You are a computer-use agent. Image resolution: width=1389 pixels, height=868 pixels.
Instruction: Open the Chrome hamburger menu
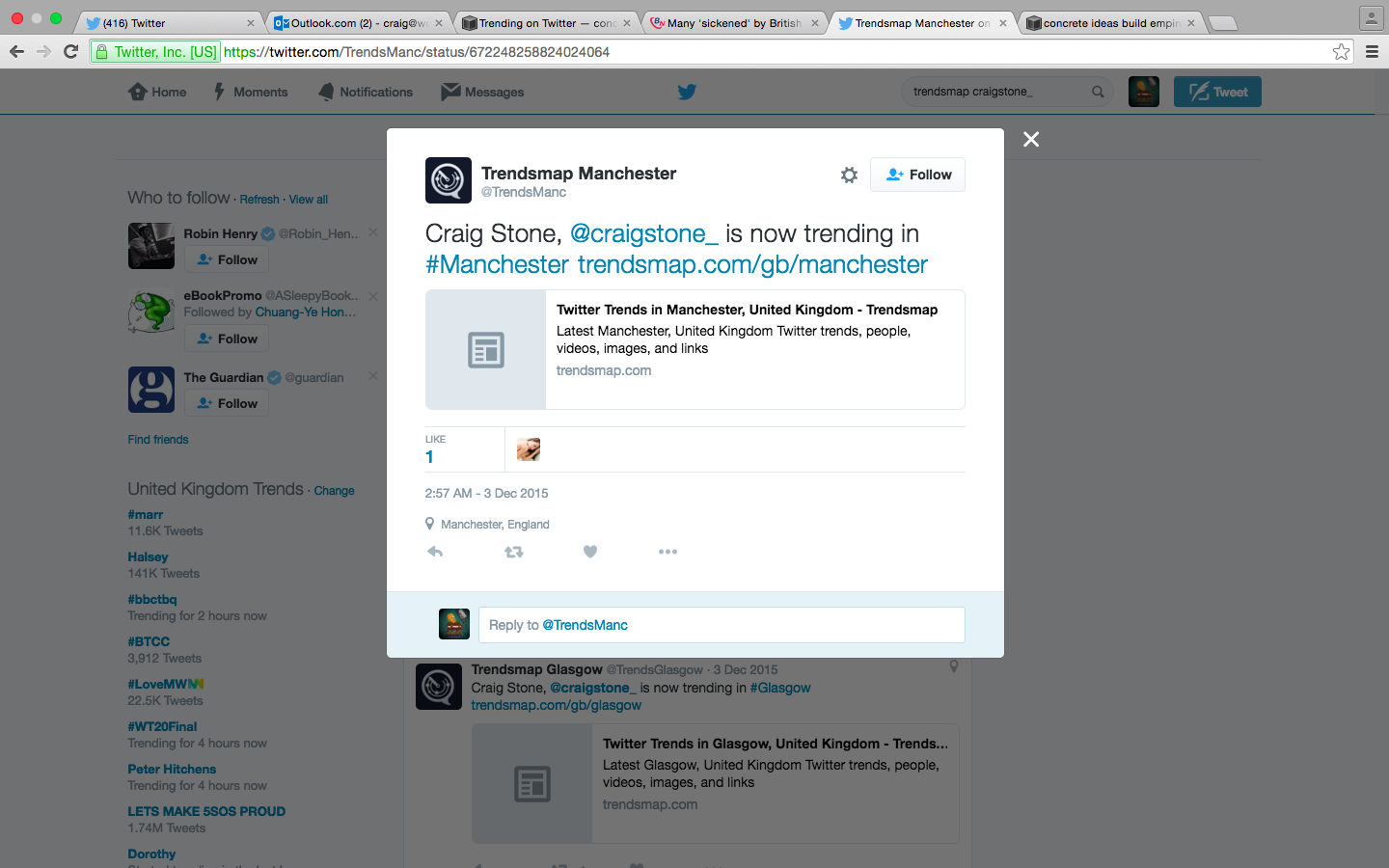coord(1372,52)
